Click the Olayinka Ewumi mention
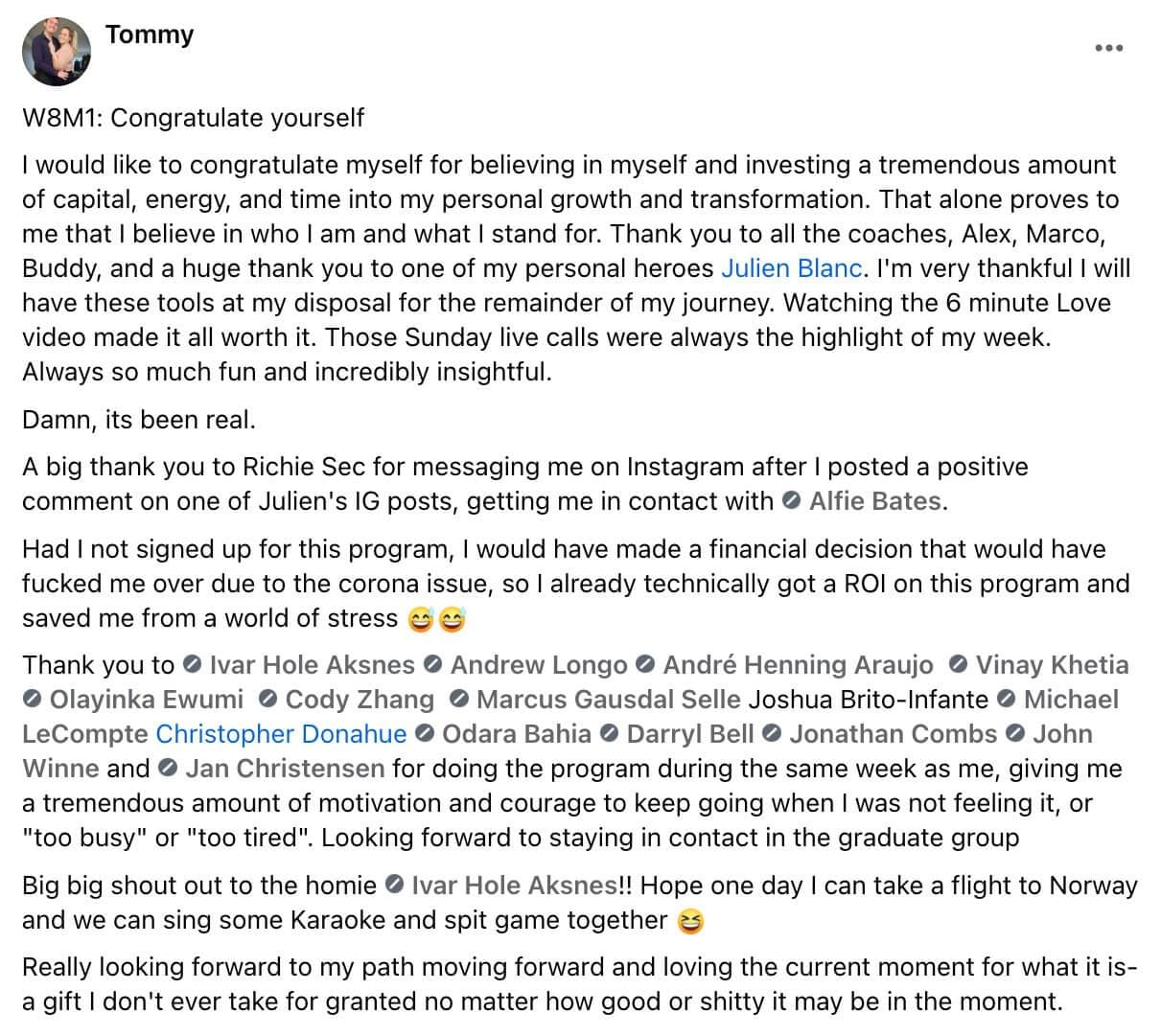 tap(146, 700)
